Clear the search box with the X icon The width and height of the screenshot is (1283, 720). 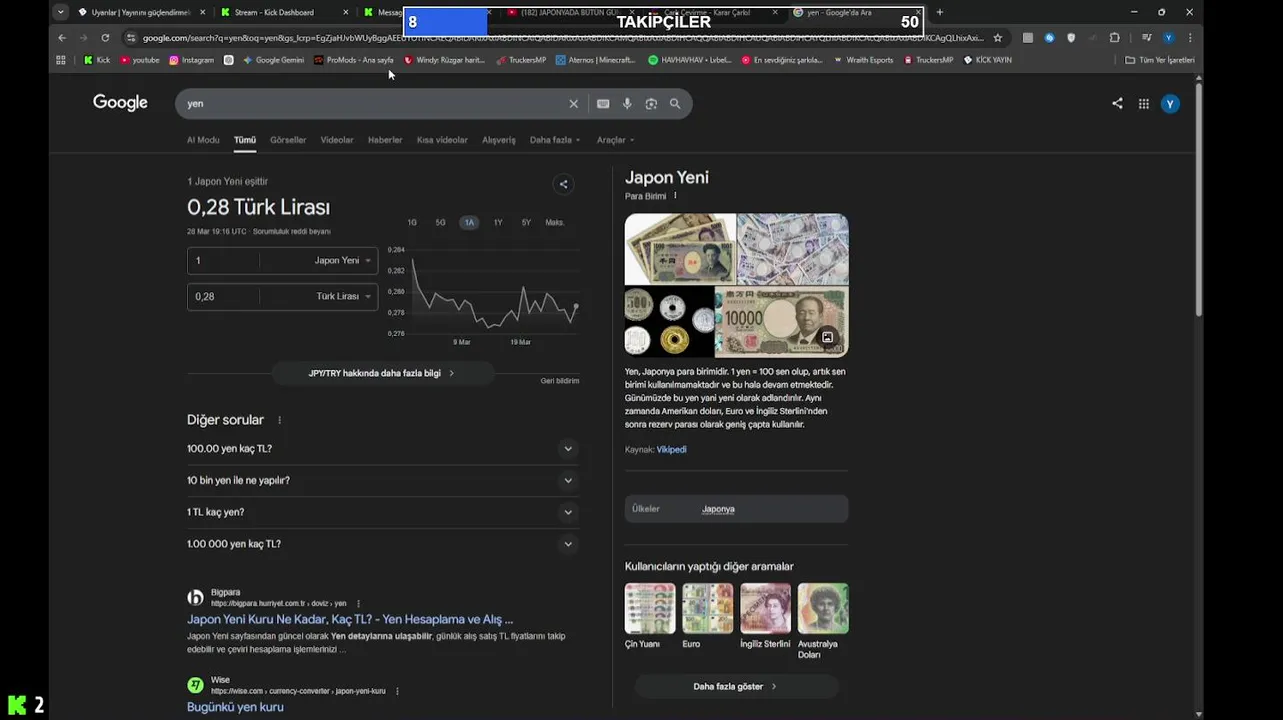coord(573,104)
